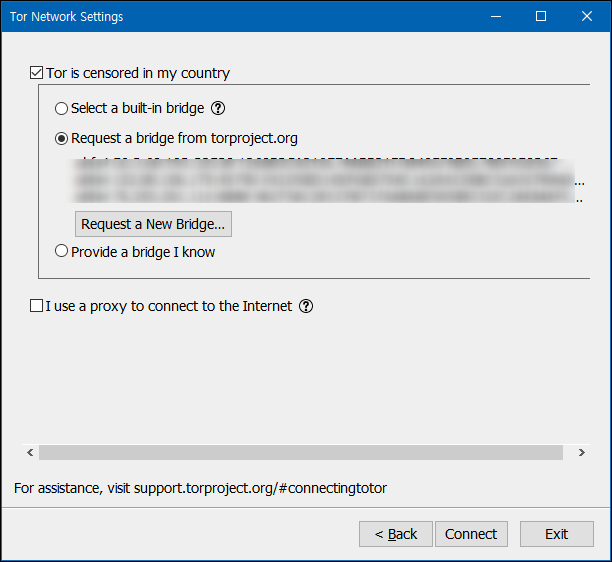Close the Tor Network Settings window
The image size is (612, 562).
pos(587,16)
